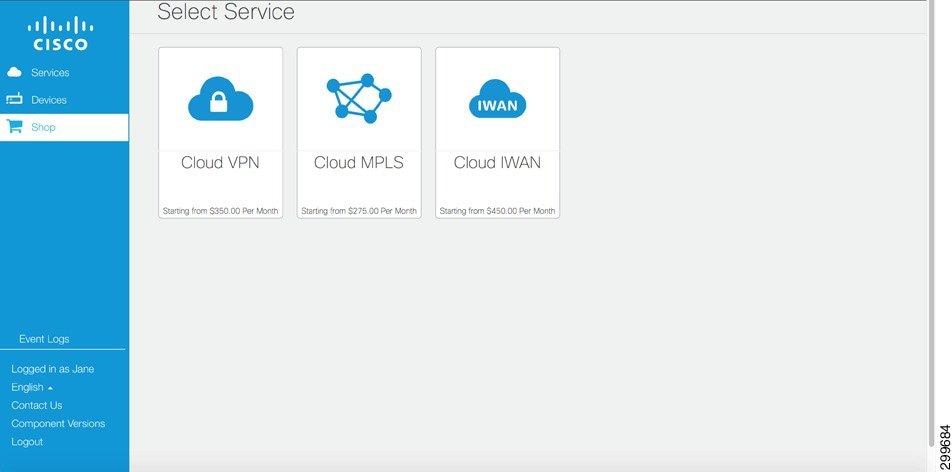Click the Select Service heading
This screenshot has height=472, width=952.
tap(226, 12)
